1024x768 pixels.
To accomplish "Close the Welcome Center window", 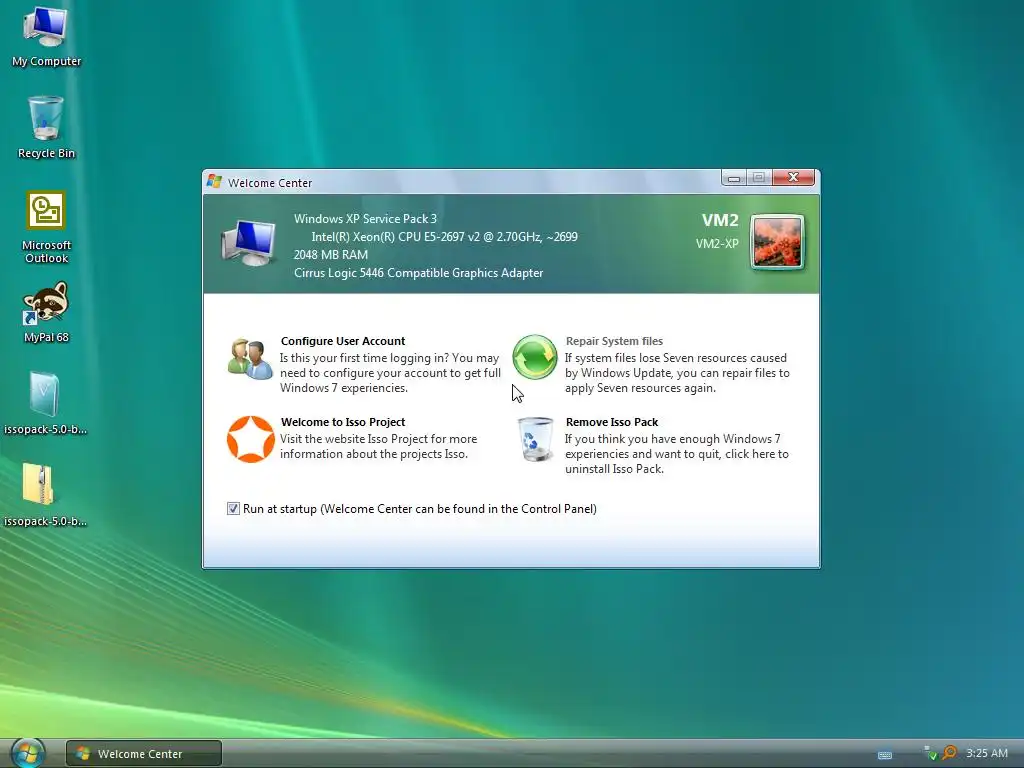I will tap(793, 178).
